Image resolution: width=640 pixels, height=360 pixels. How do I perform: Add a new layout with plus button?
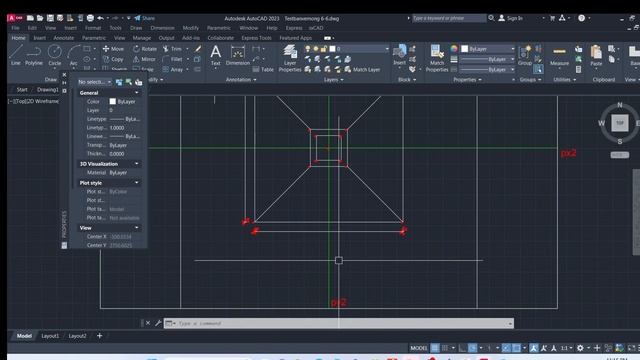tap(99, 336)
